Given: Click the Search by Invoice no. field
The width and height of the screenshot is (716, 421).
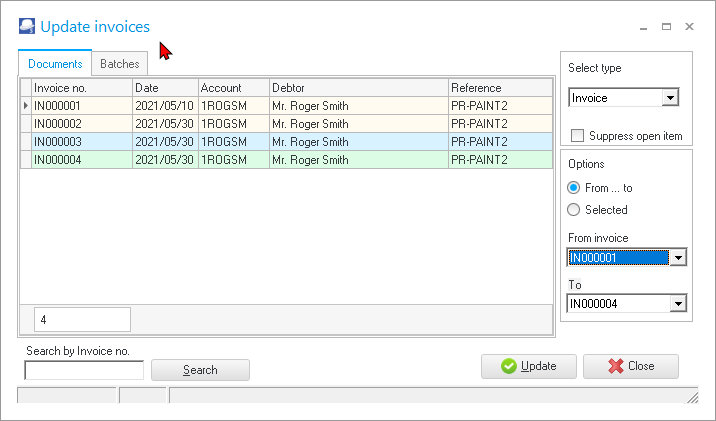Looking at the screenshot, I should (x=84, y=370).
